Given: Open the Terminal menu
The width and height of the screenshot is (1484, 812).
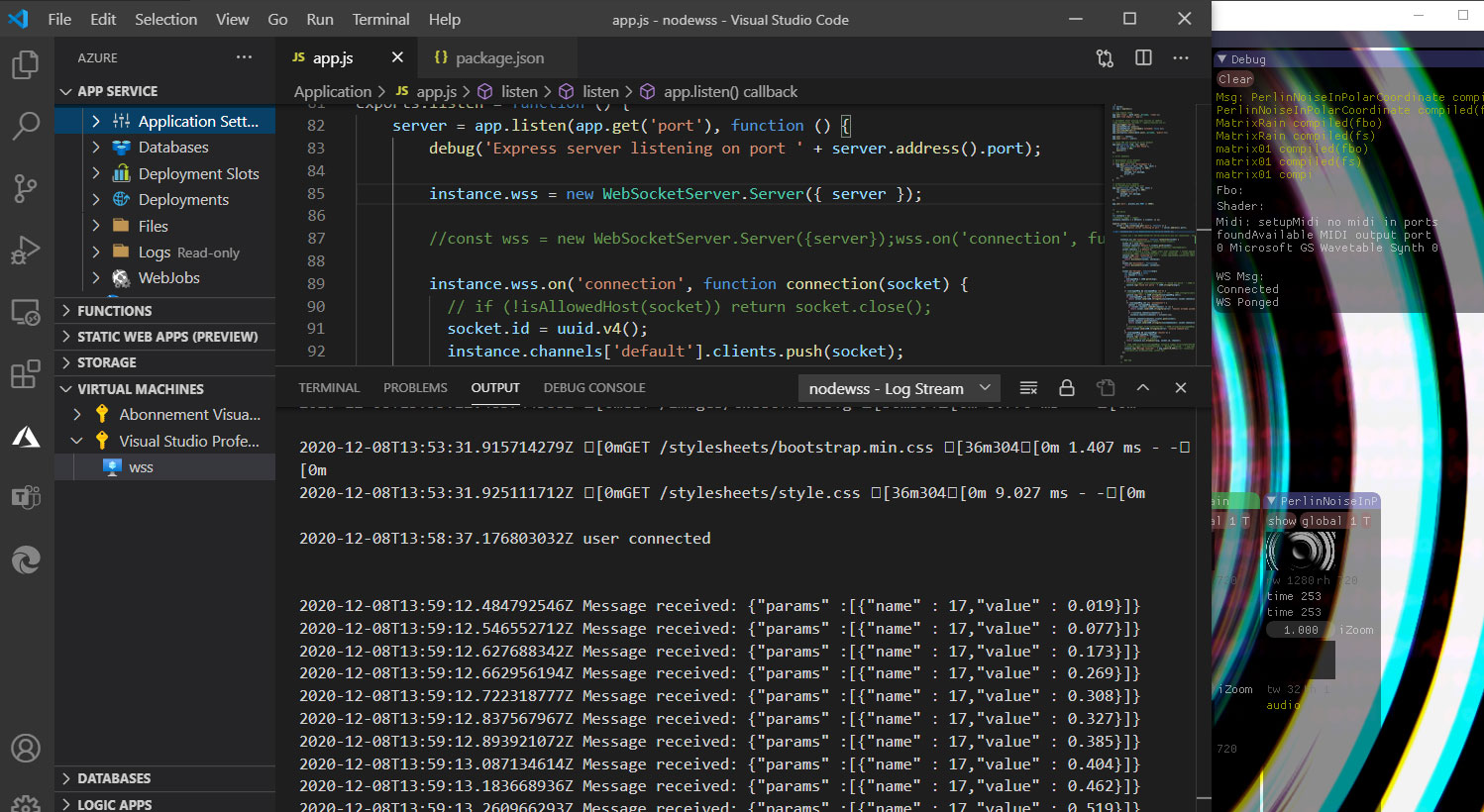Looking at the screenshot, I should 380,19.
